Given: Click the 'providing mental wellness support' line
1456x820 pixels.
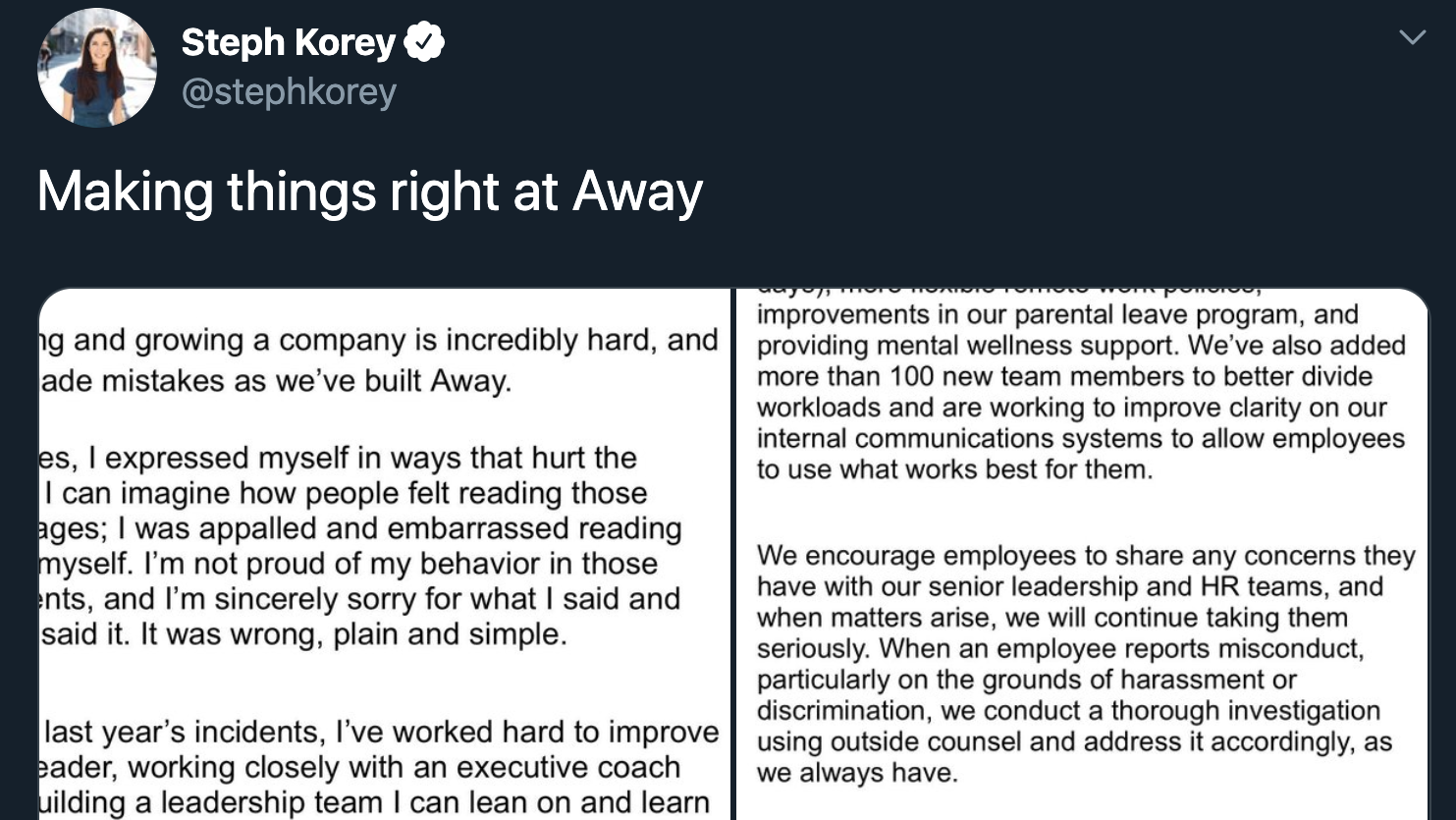Looking at the screenshot, I should [1081, 346].
